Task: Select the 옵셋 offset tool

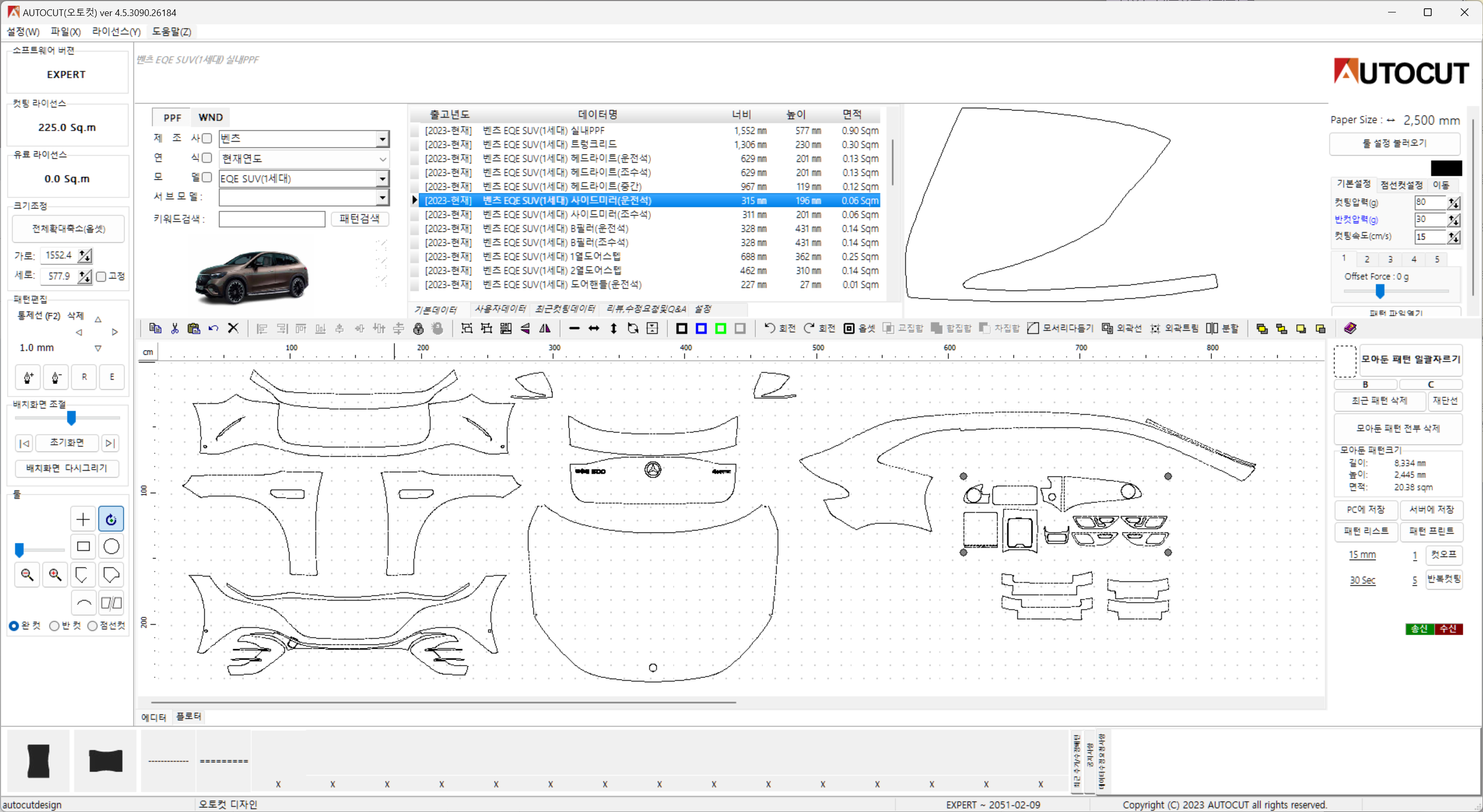Action: [x=859, y=328]
